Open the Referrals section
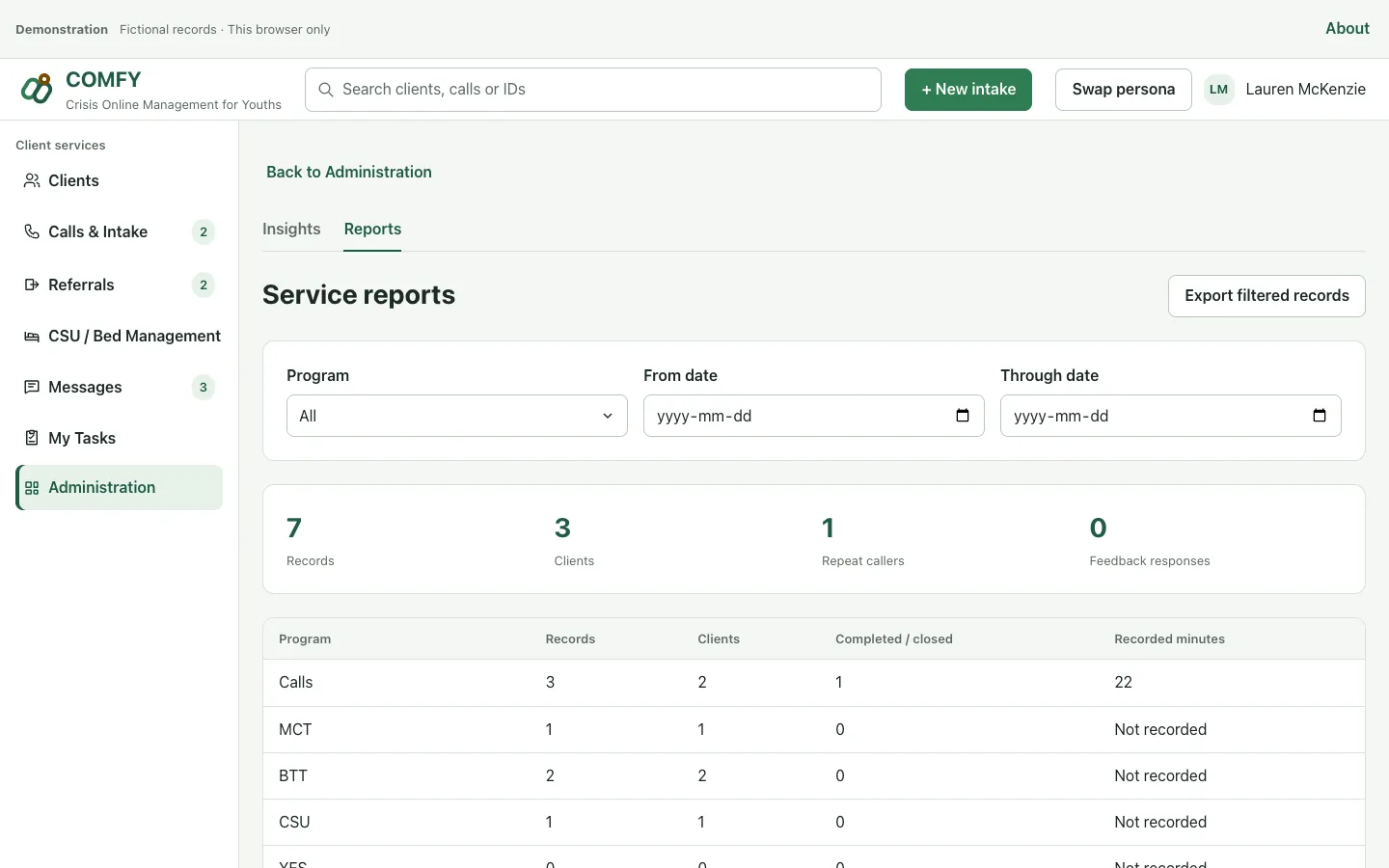 [x=119, y=285]
